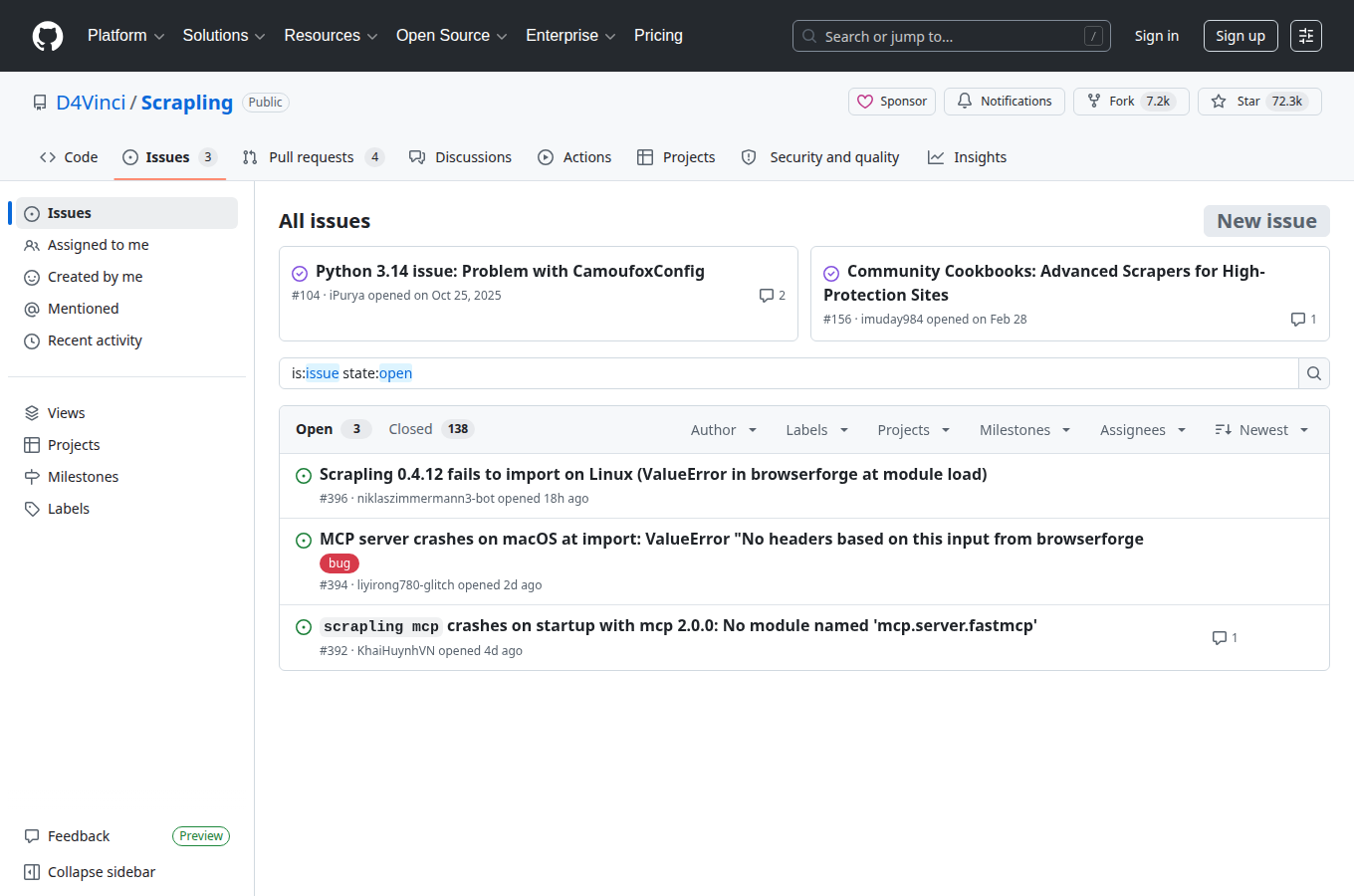
Task: Click the Created by me smiley icon
Action: coord(32,277)
